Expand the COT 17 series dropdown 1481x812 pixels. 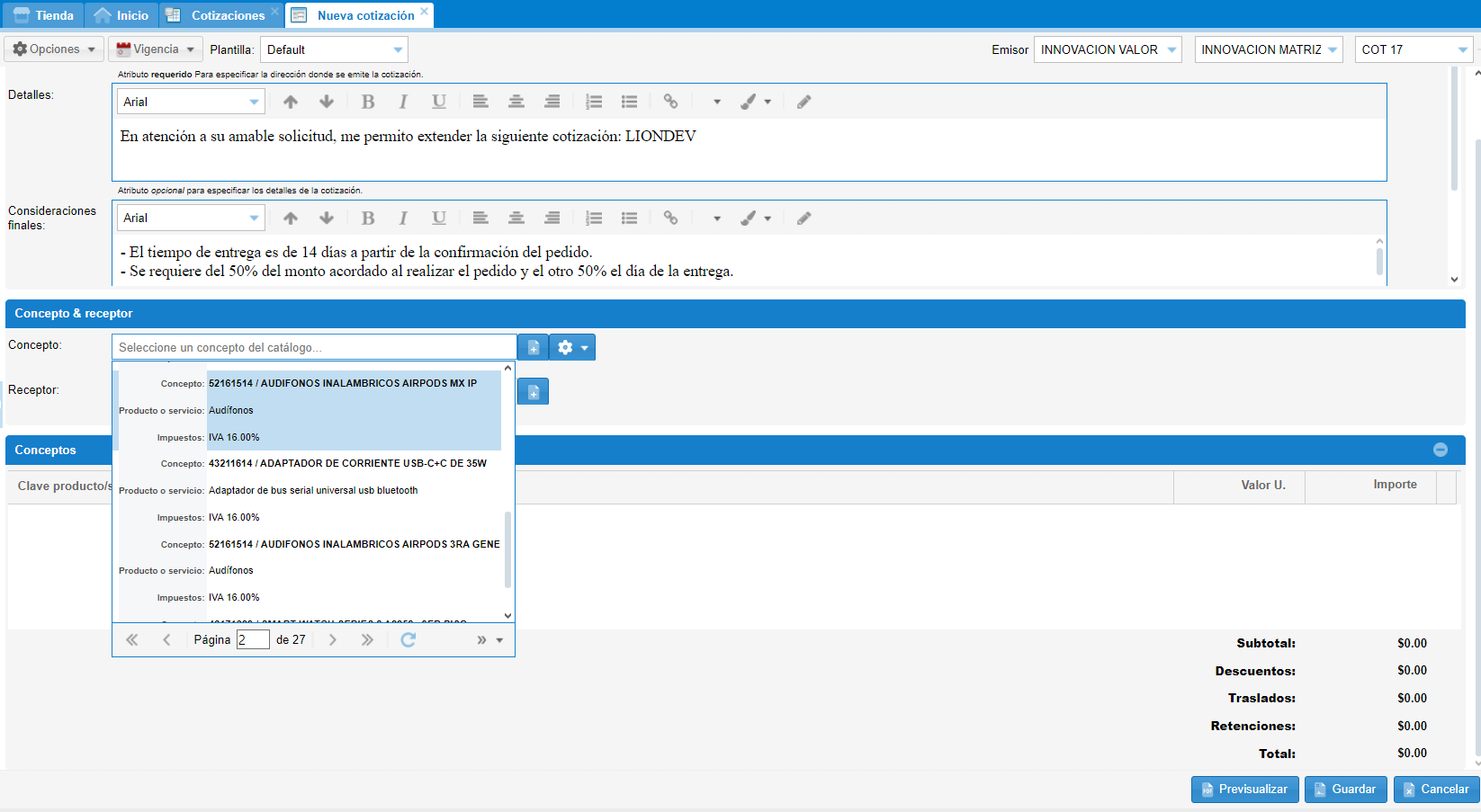(1462, 49)
